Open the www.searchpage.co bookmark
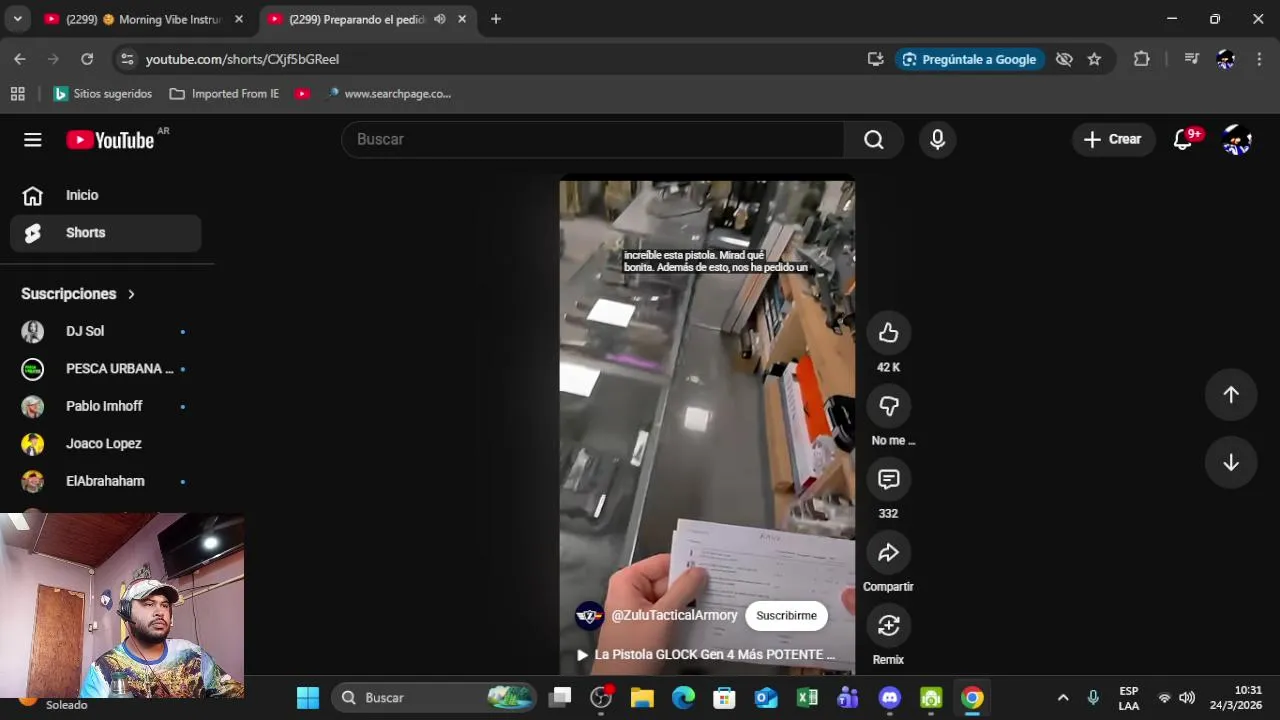 click(x=388, y=94)
